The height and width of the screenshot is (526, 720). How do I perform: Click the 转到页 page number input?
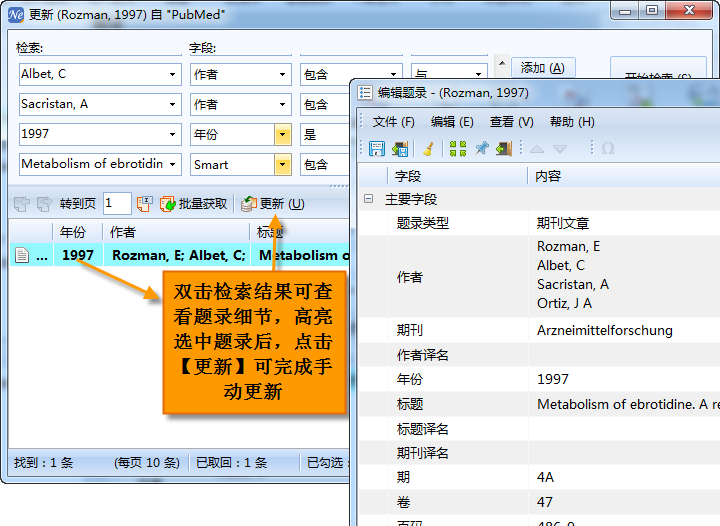(117, 203)
